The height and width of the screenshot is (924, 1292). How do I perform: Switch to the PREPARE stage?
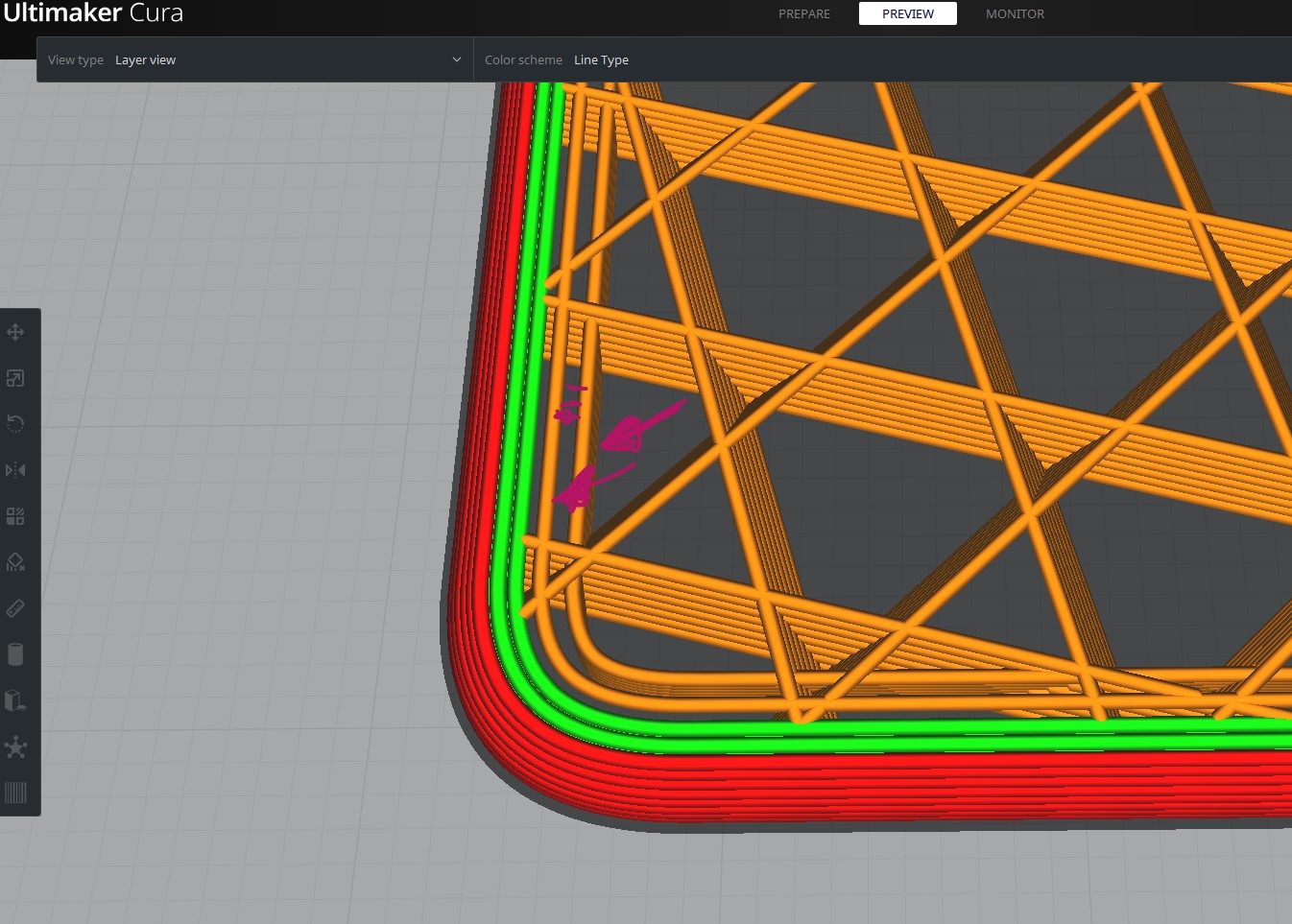pos(804,13)
